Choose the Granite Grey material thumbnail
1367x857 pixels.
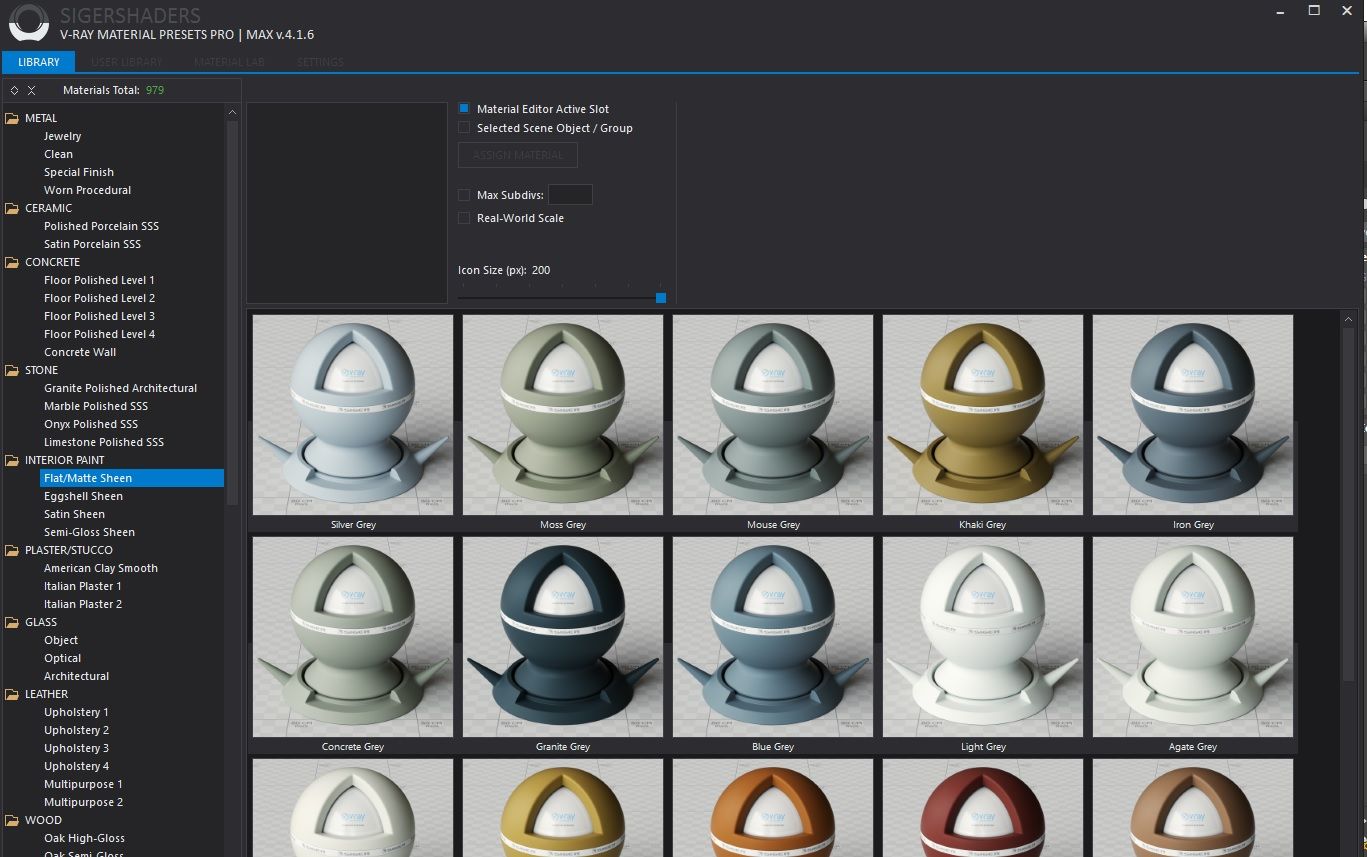pos(563,637)
